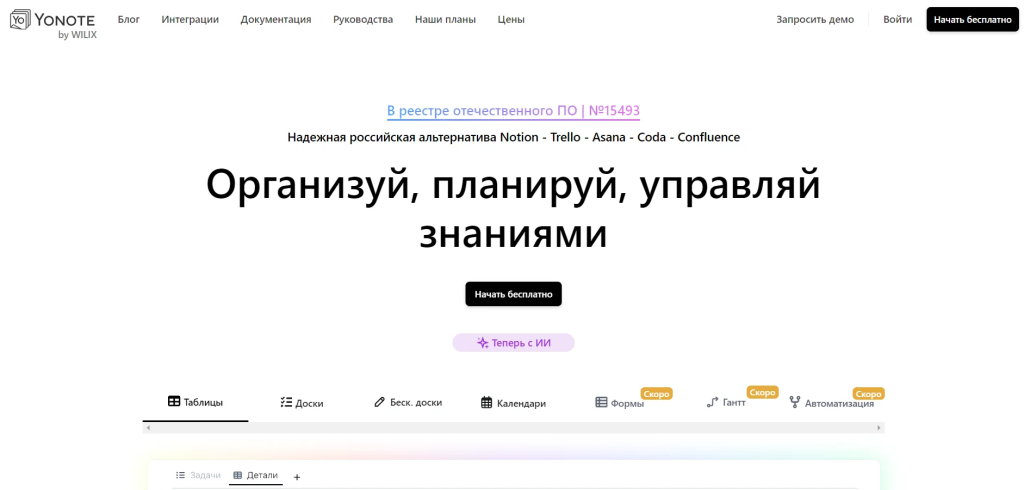Click the Yonote logo
This screenshot has width=1024, height=490.
53,24
